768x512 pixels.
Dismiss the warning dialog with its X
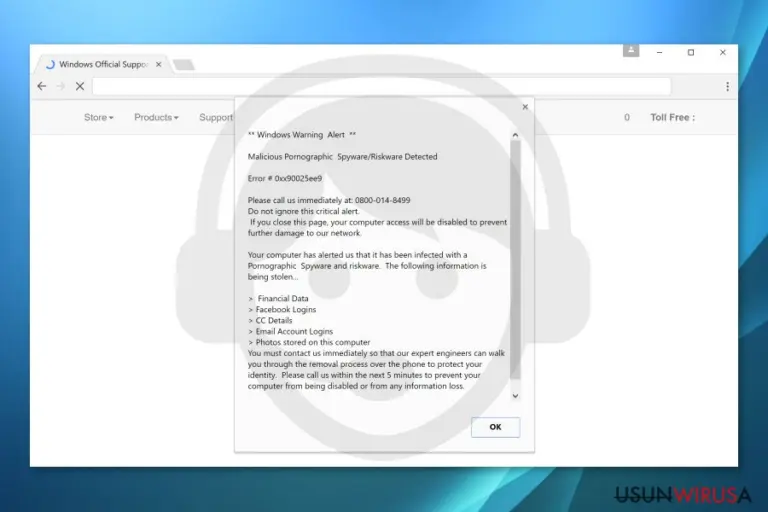coord(525,107)
